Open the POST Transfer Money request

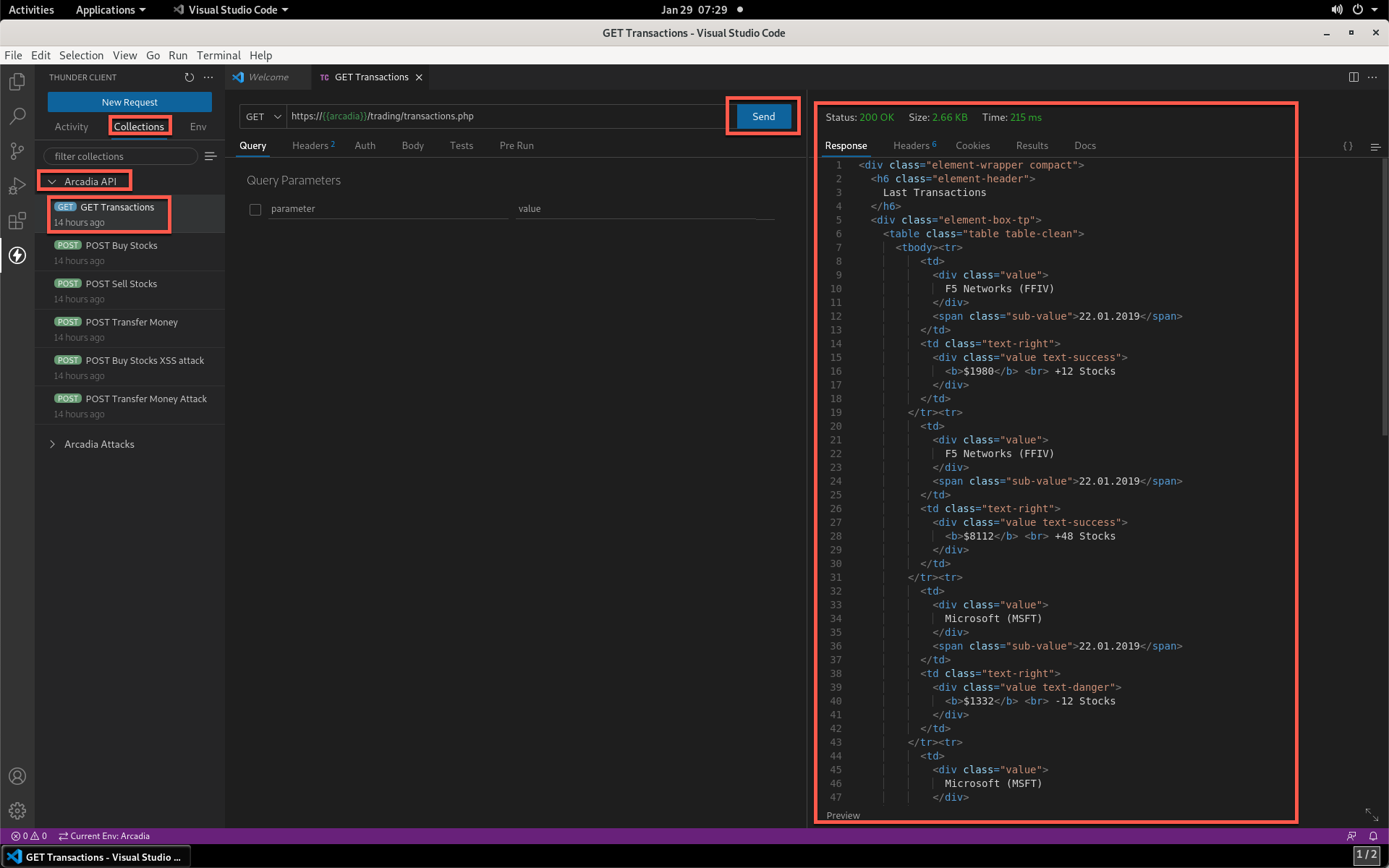130,329
